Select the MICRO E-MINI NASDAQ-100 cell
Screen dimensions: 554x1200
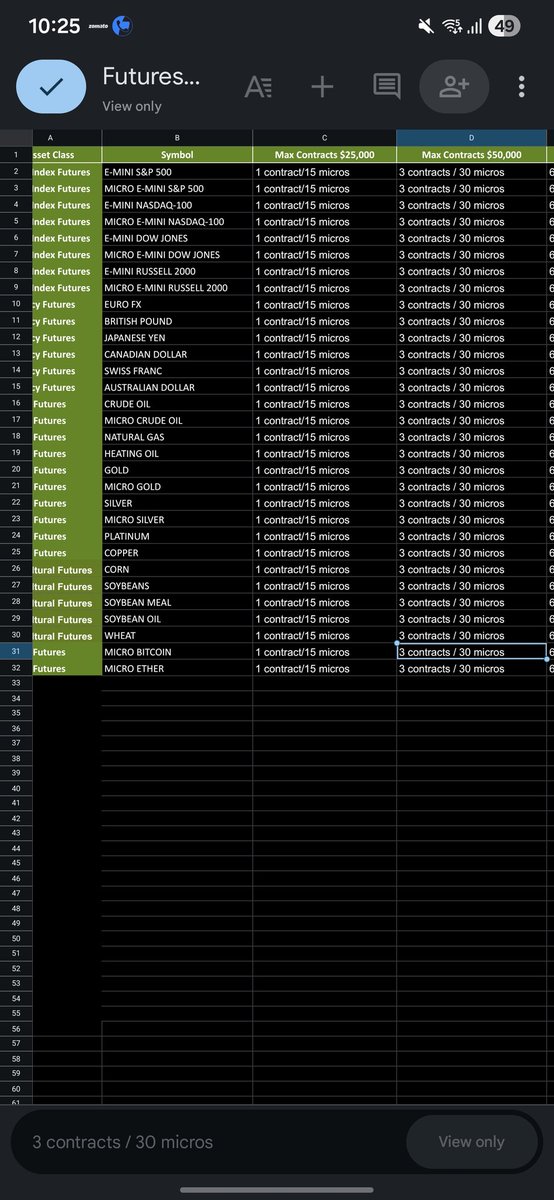177,221
